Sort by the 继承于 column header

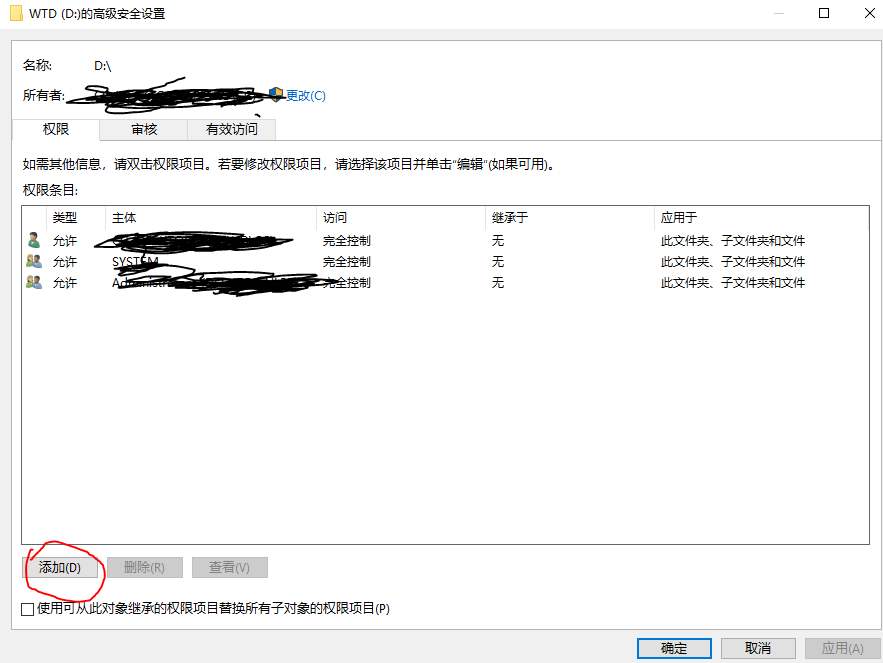point(569,217)
